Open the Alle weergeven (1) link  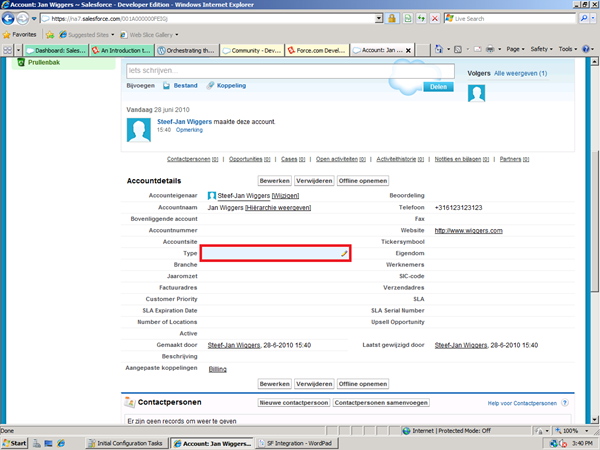point(520,73)
